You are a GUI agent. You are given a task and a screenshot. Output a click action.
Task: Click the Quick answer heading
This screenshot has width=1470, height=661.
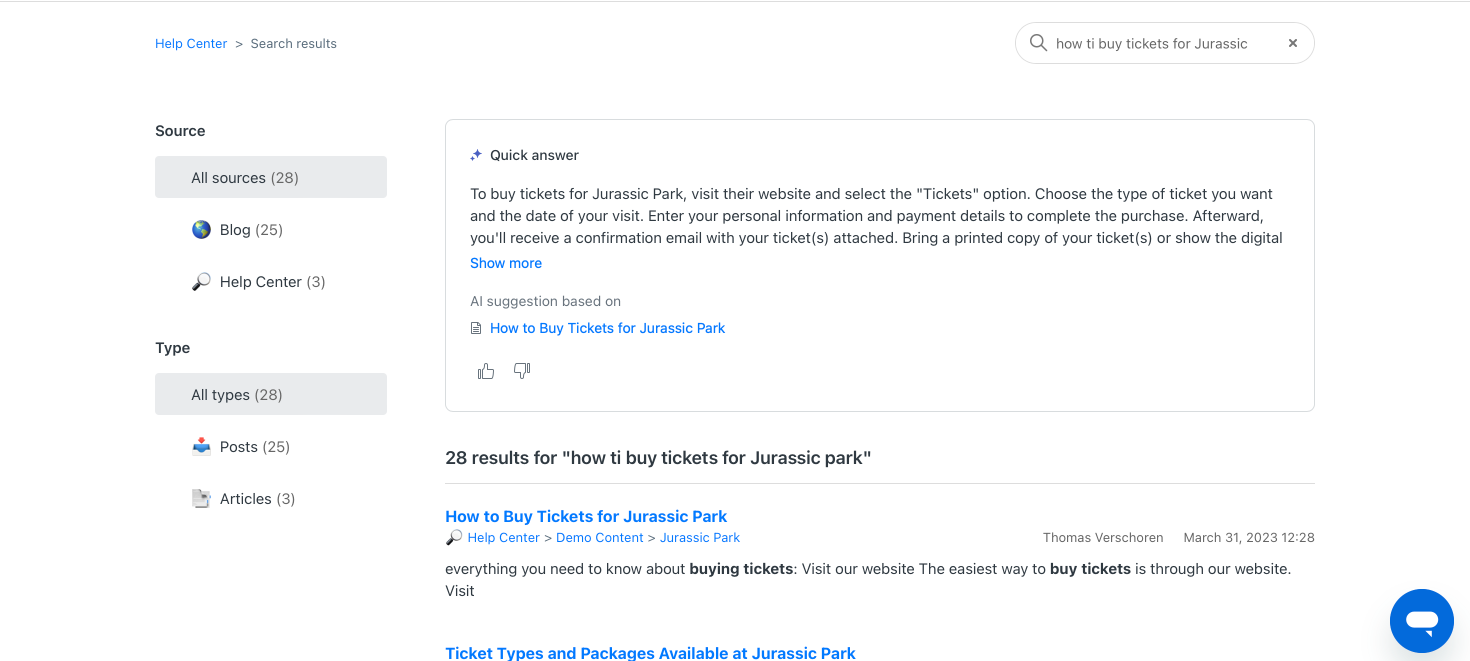534,155
